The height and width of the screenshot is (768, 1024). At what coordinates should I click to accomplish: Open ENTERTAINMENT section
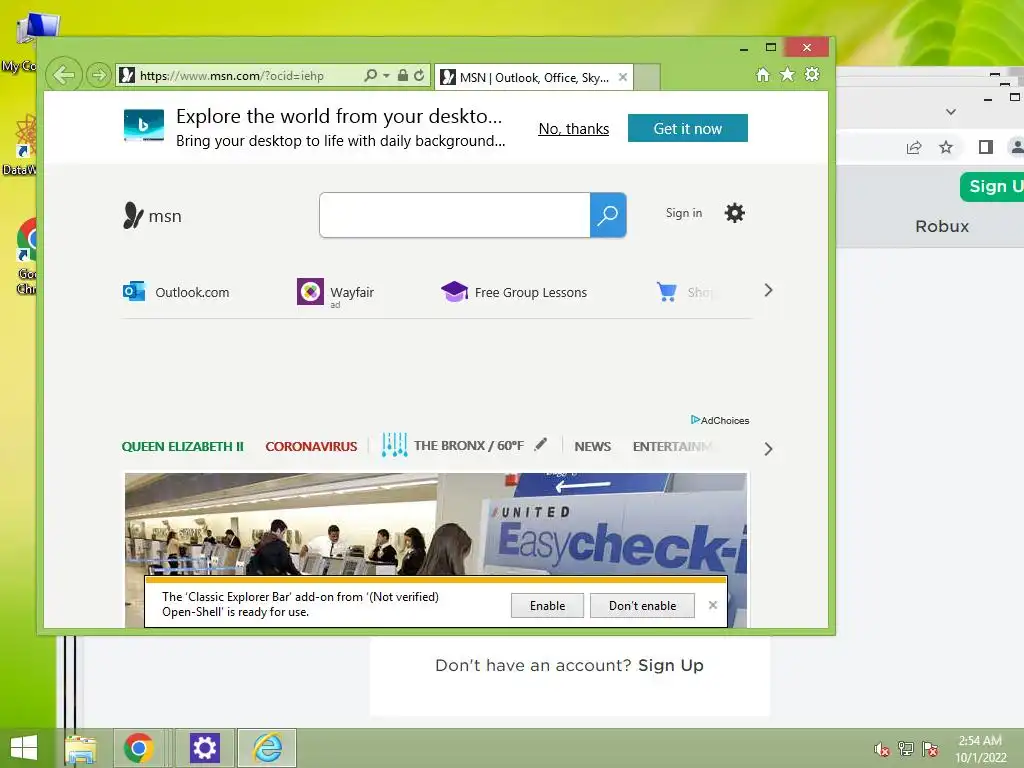tap(672, 447)
